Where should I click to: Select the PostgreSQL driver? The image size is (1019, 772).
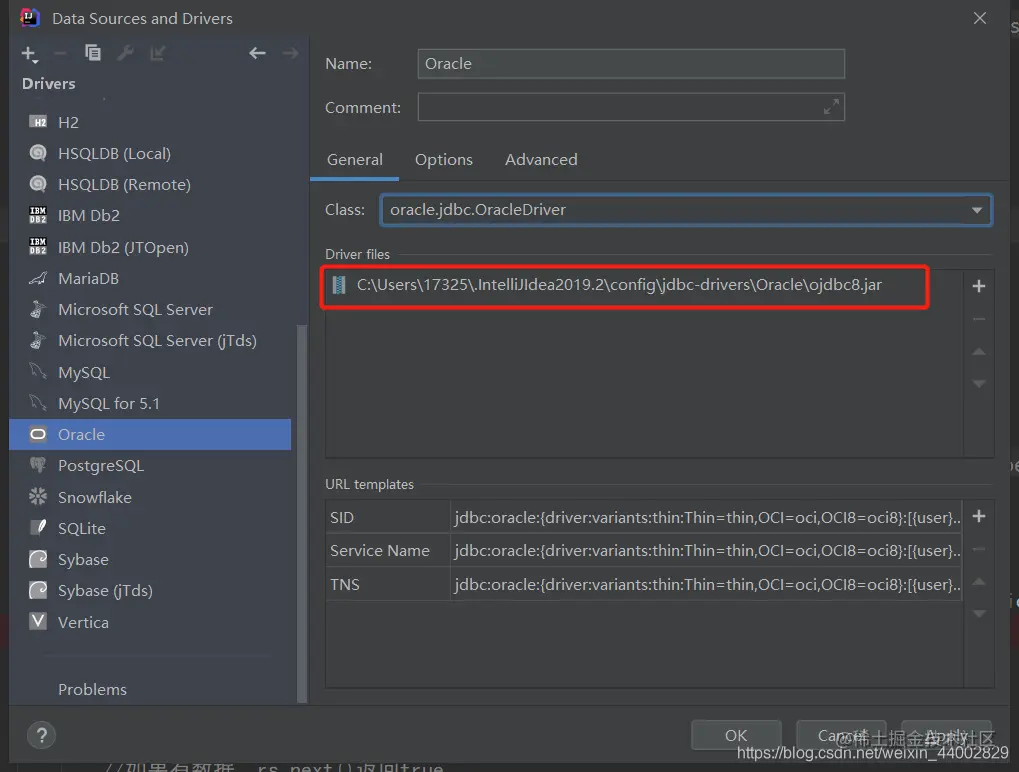tap(150, 465)
